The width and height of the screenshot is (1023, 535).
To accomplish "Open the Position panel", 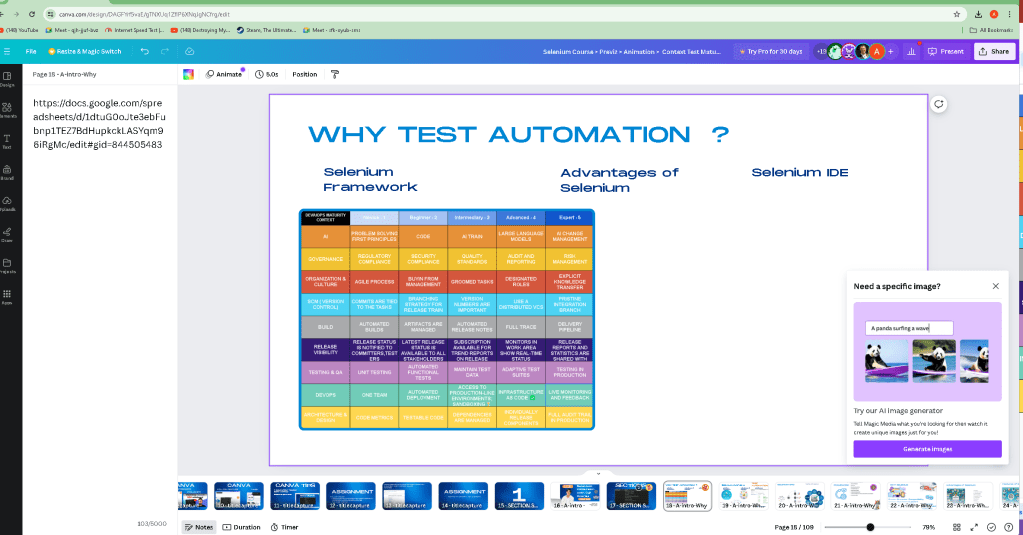I will tap(305, 74).
